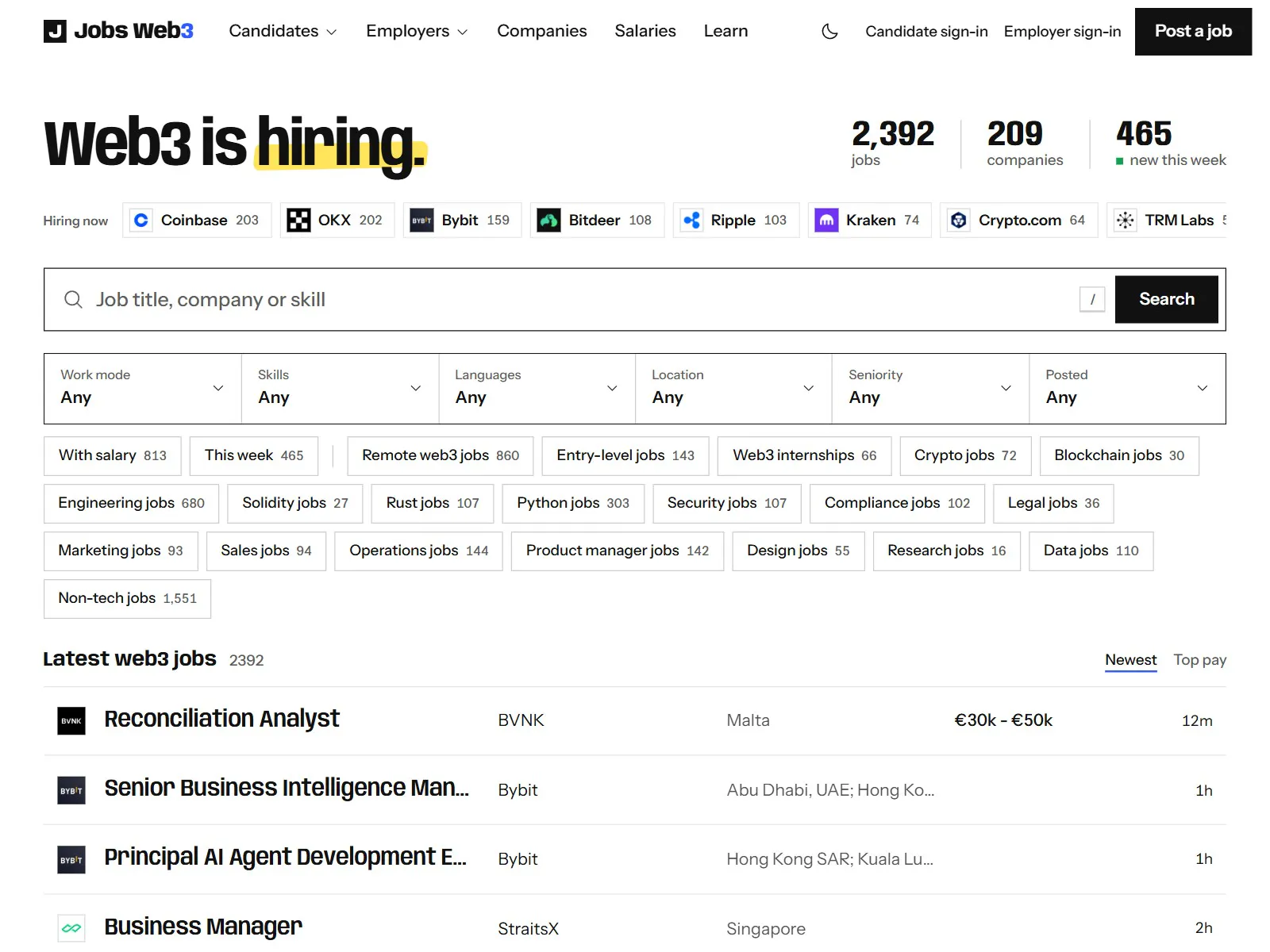The height and width of the screenshot is (952, 1270).
Task: Select Entry-level jobs chip
Action: 625,455
